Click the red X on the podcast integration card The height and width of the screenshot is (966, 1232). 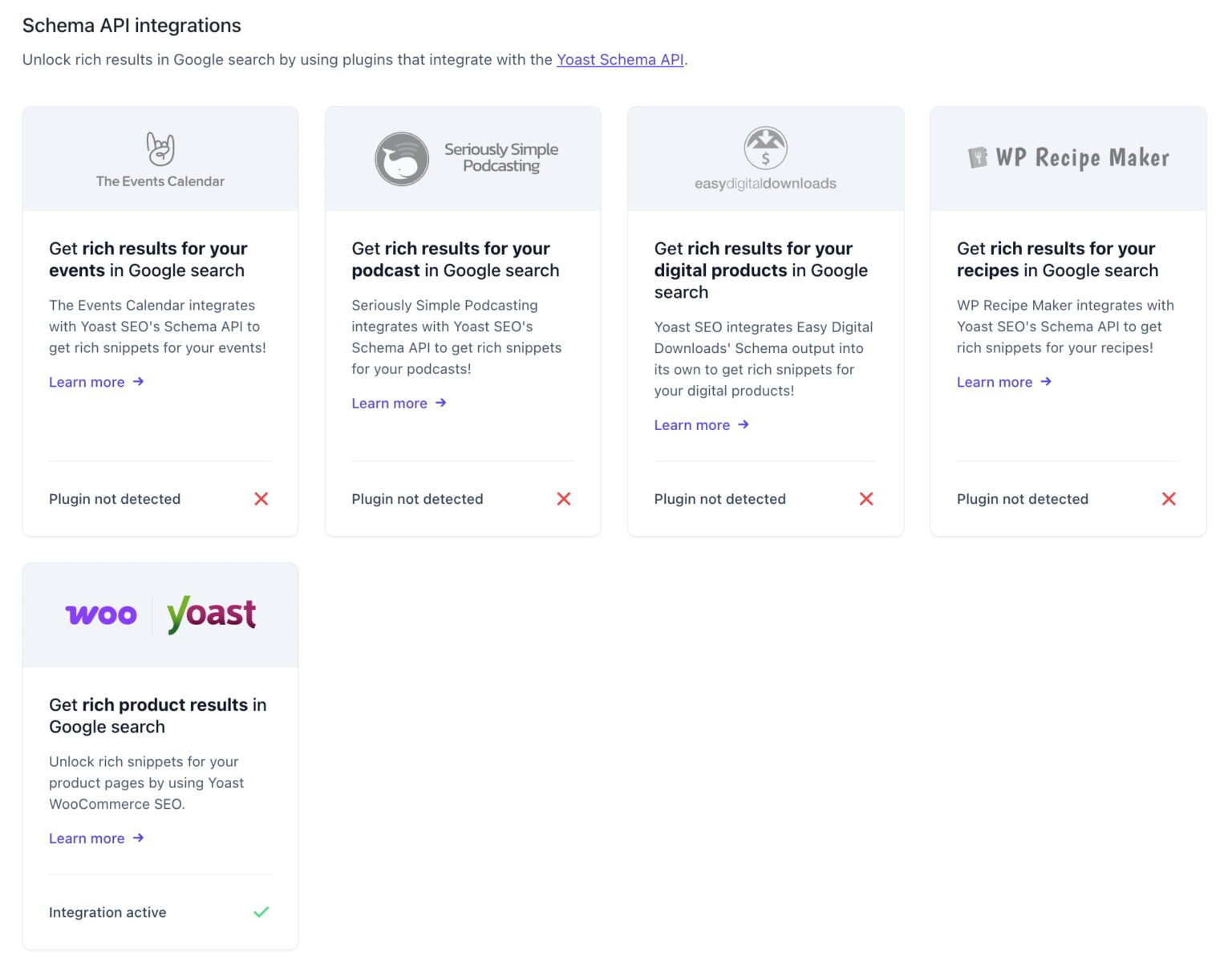point(563,499)
